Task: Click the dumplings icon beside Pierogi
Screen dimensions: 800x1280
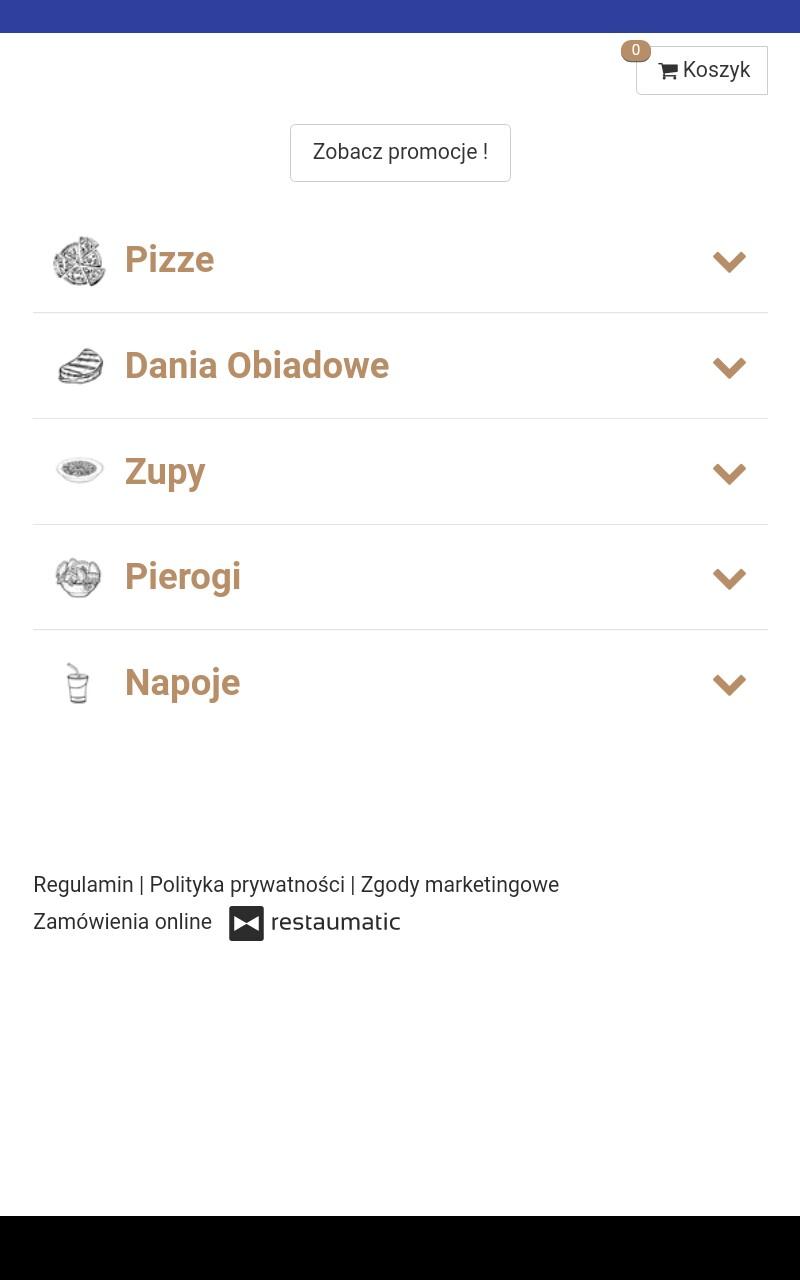Action: point(79,577)
